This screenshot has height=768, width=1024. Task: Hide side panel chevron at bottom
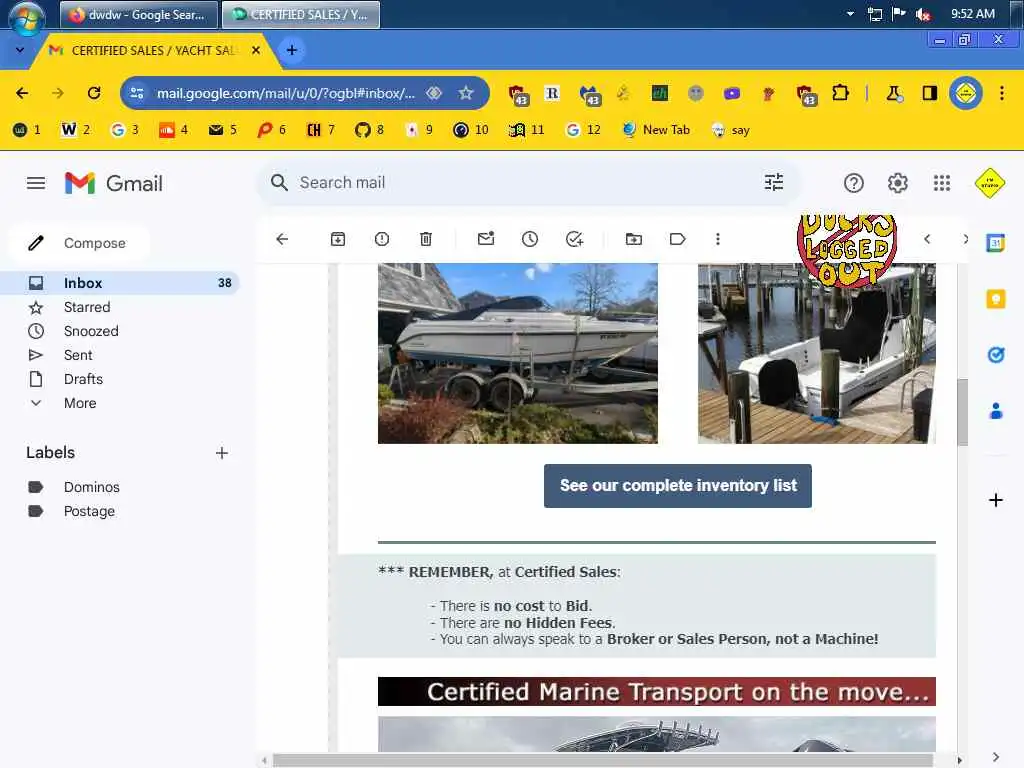[x=995, y=757]
